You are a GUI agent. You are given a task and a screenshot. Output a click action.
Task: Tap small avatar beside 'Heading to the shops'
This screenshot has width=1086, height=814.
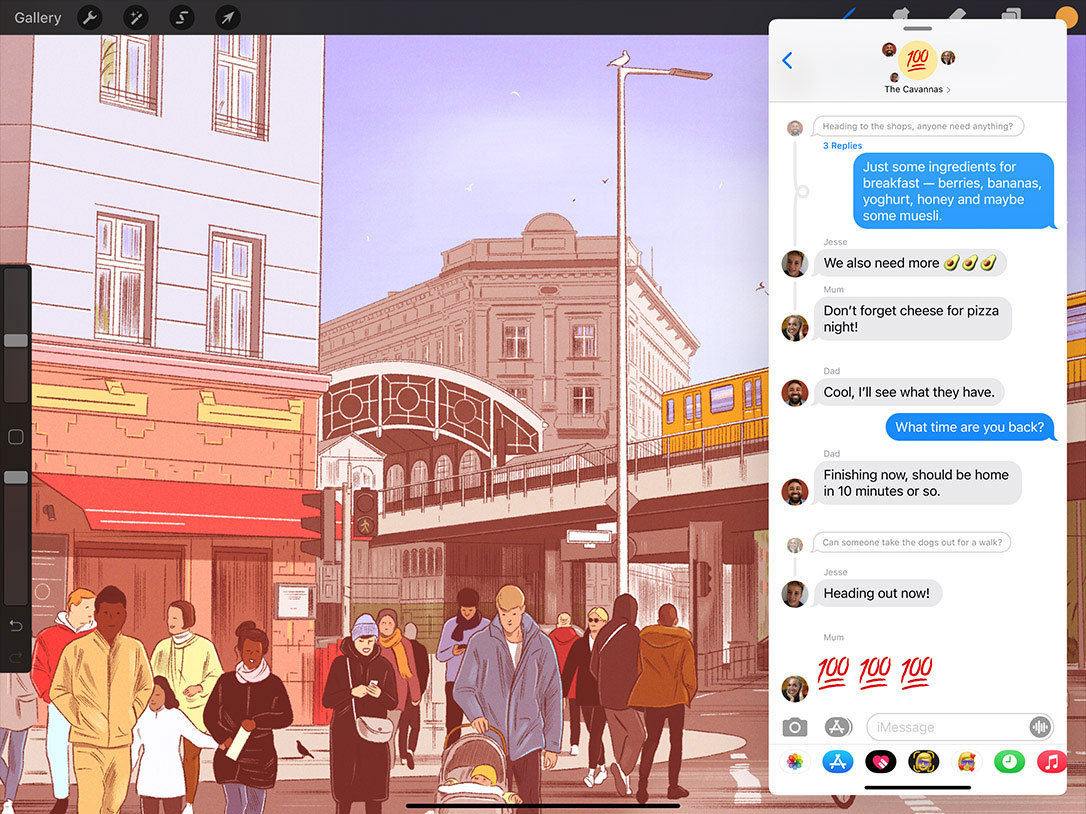tap(795, 127)
